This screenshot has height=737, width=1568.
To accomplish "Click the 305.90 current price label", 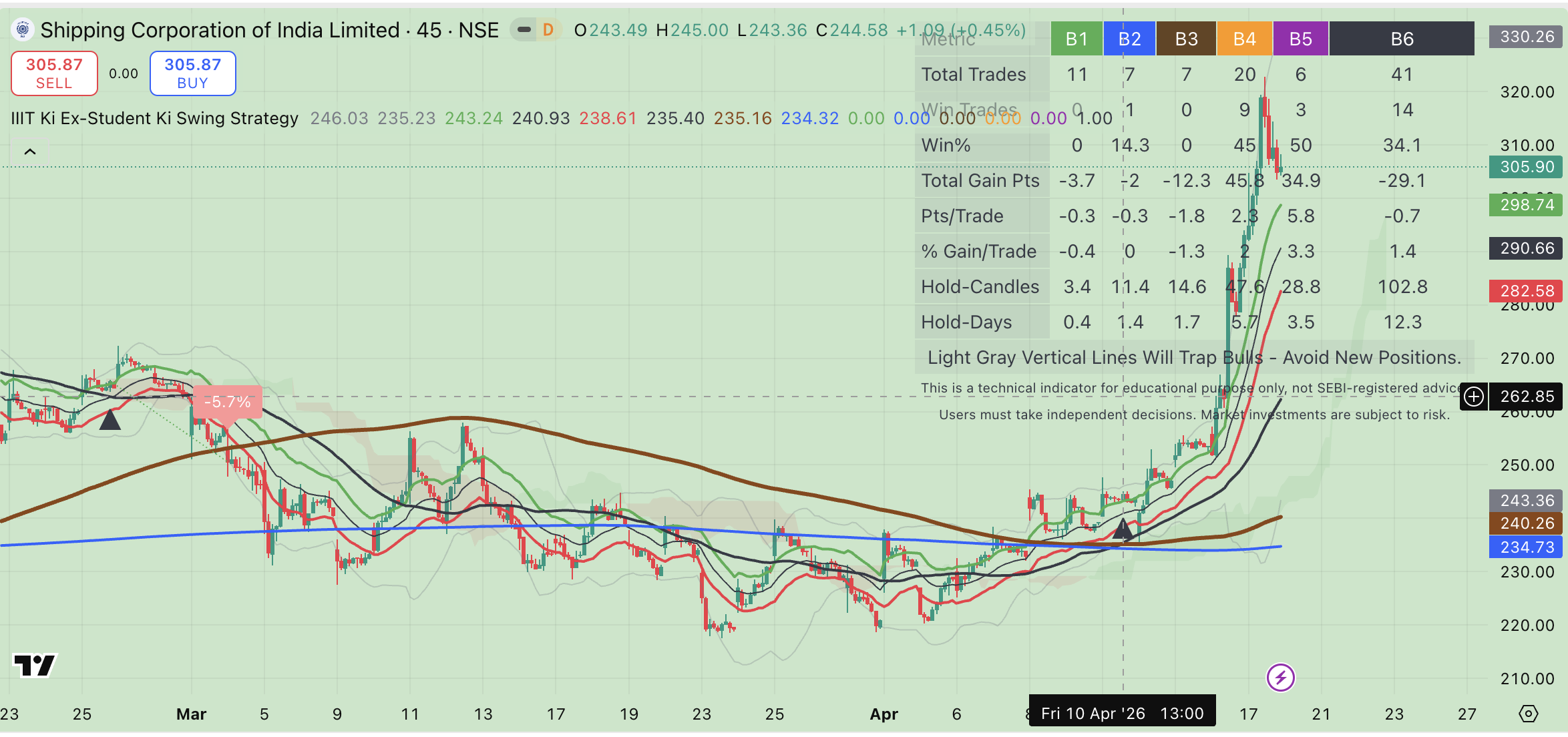I will tap(1527, 167).
